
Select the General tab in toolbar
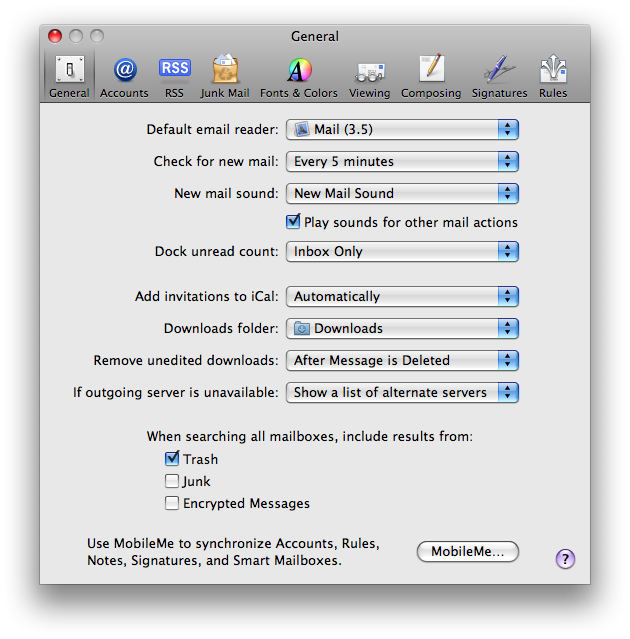(x=69, y=76)
